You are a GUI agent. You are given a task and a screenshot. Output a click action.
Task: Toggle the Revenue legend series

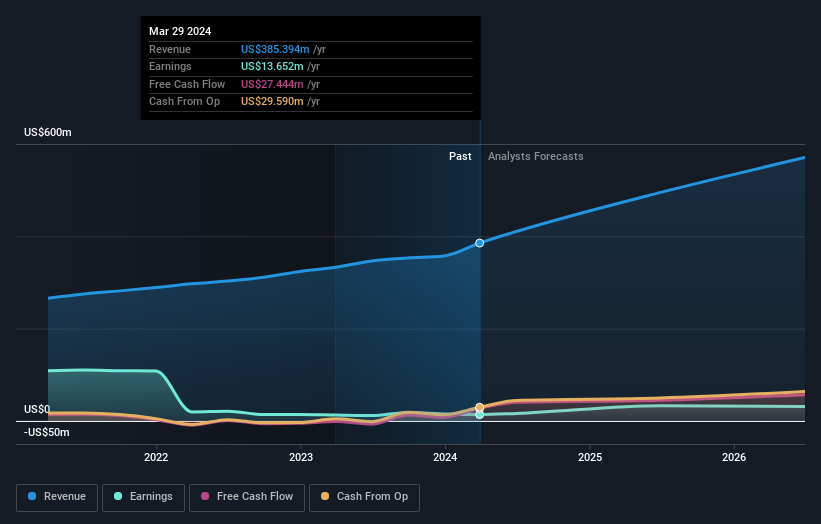[x=57, y=497]
